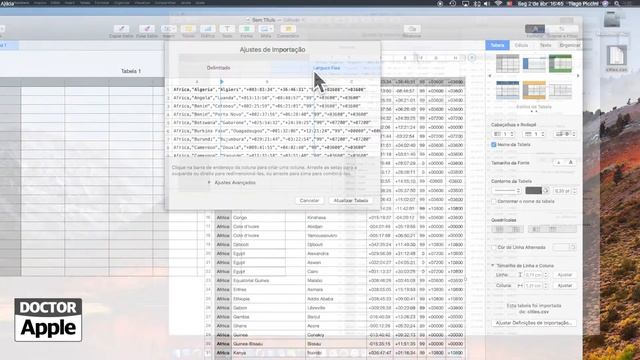
Task: Toggle header column gridlines in Quadrículas
Action: tap(536, 229)
